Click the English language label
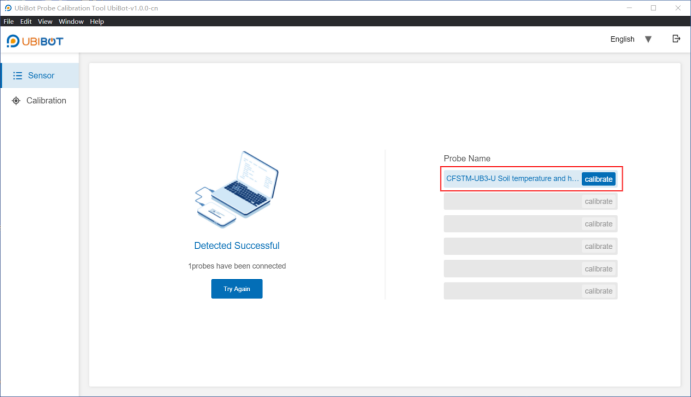This screenshot has width=691, height=397. pos(622,39)
